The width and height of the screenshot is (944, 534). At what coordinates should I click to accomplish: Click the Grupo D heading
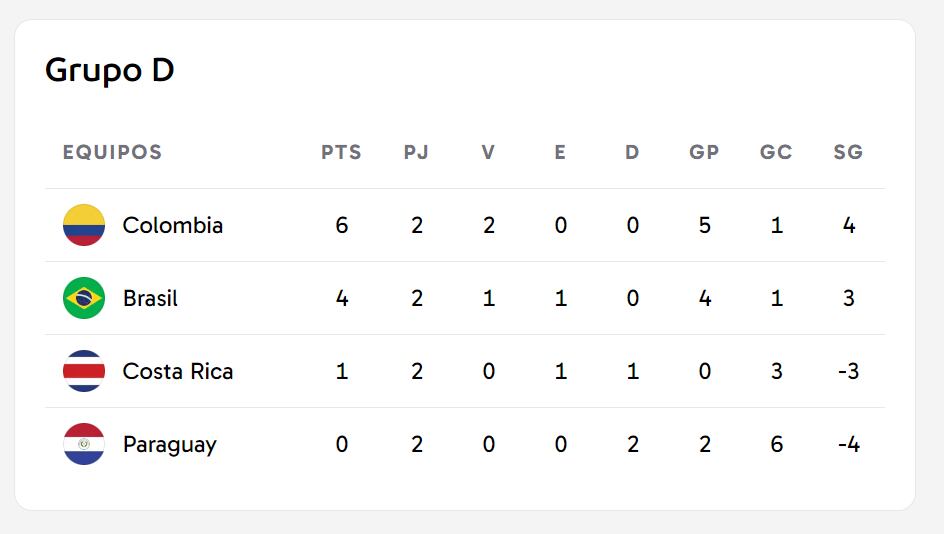[110, 71]
